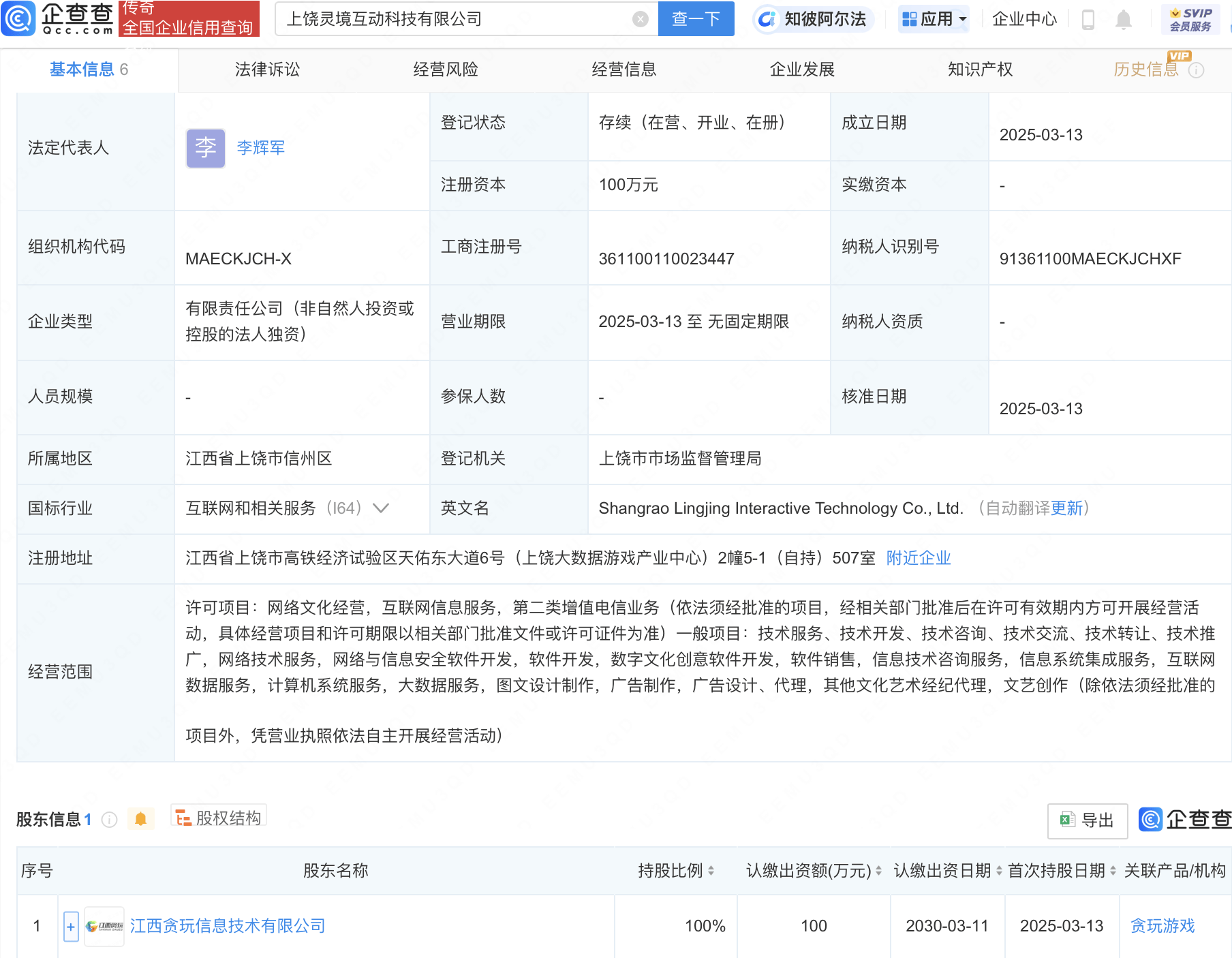Click 2030-03-11 subscription date cell
The image size is (1232, 958).
(947, 926)
